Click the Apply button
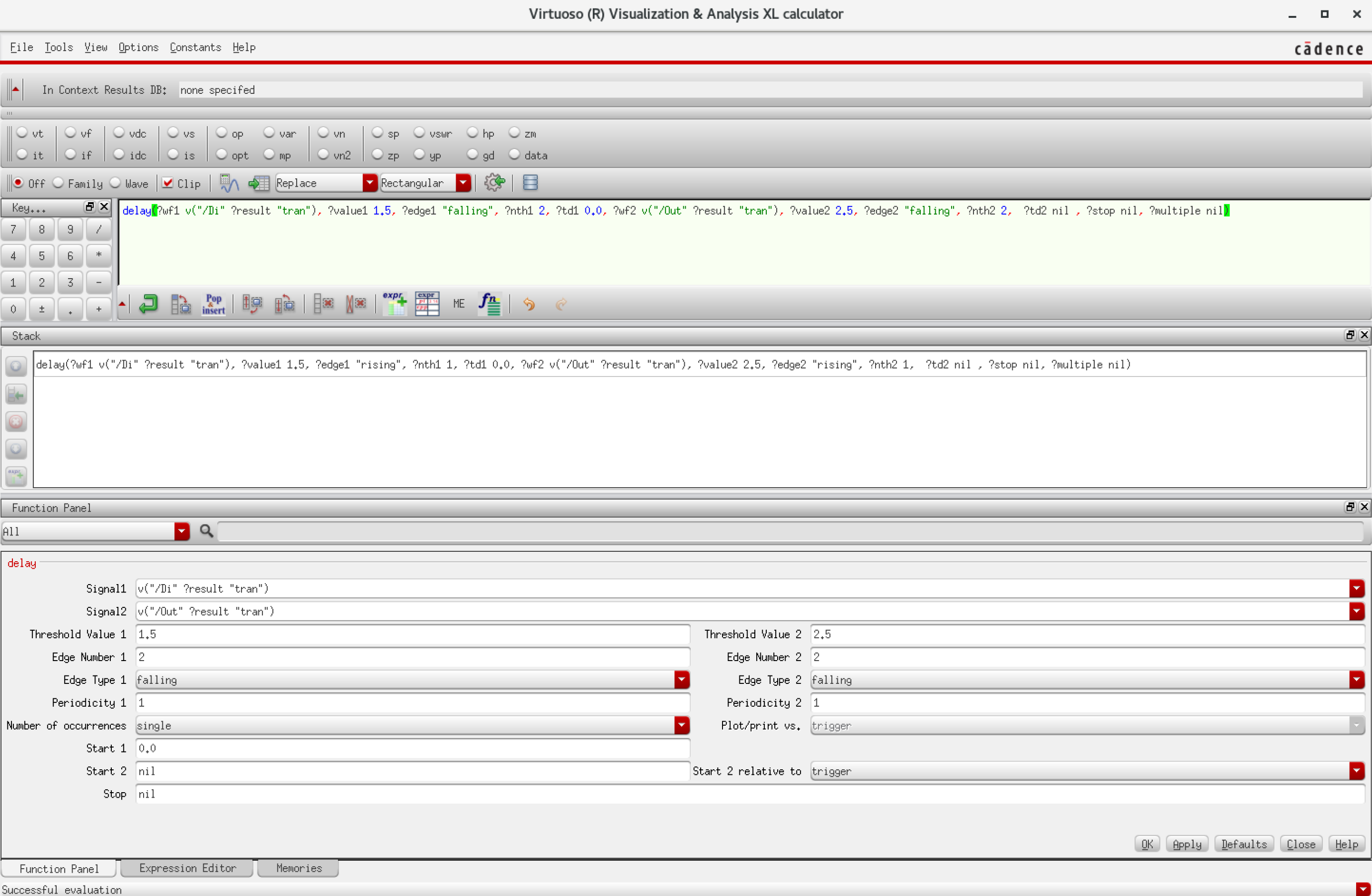 (x=1187, y=844)
